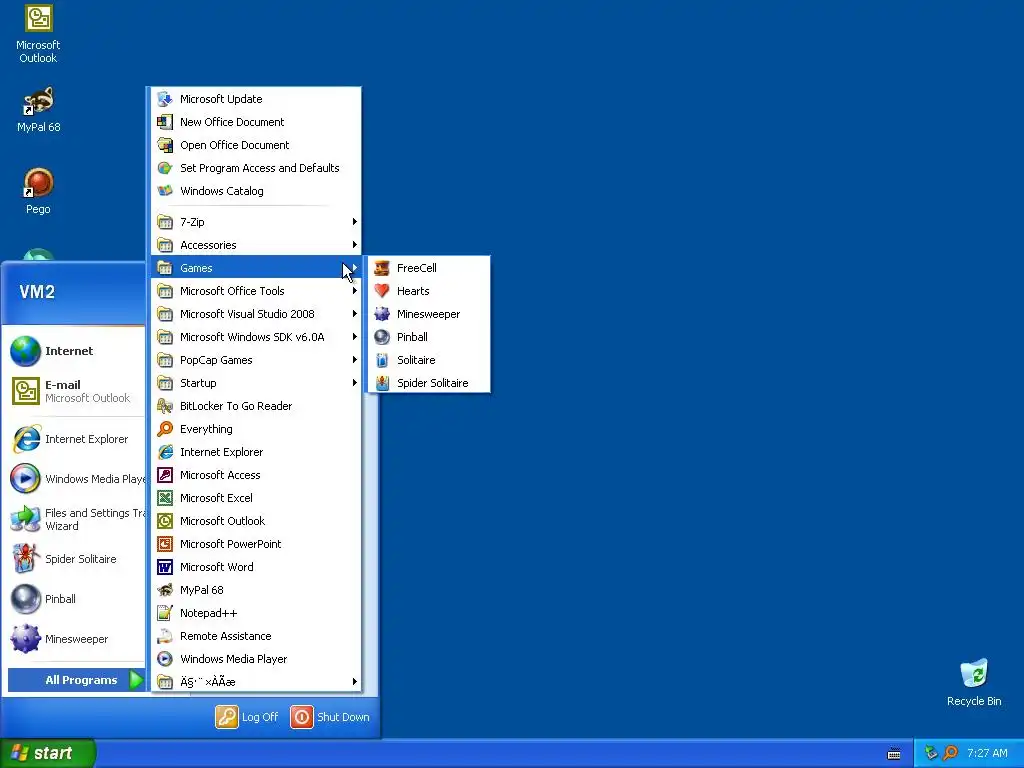Viewport: 1024px width, 768px height.
Task: Open E-mail Microsoft Outlook pinned item
Action: click(x=75, y=391)
